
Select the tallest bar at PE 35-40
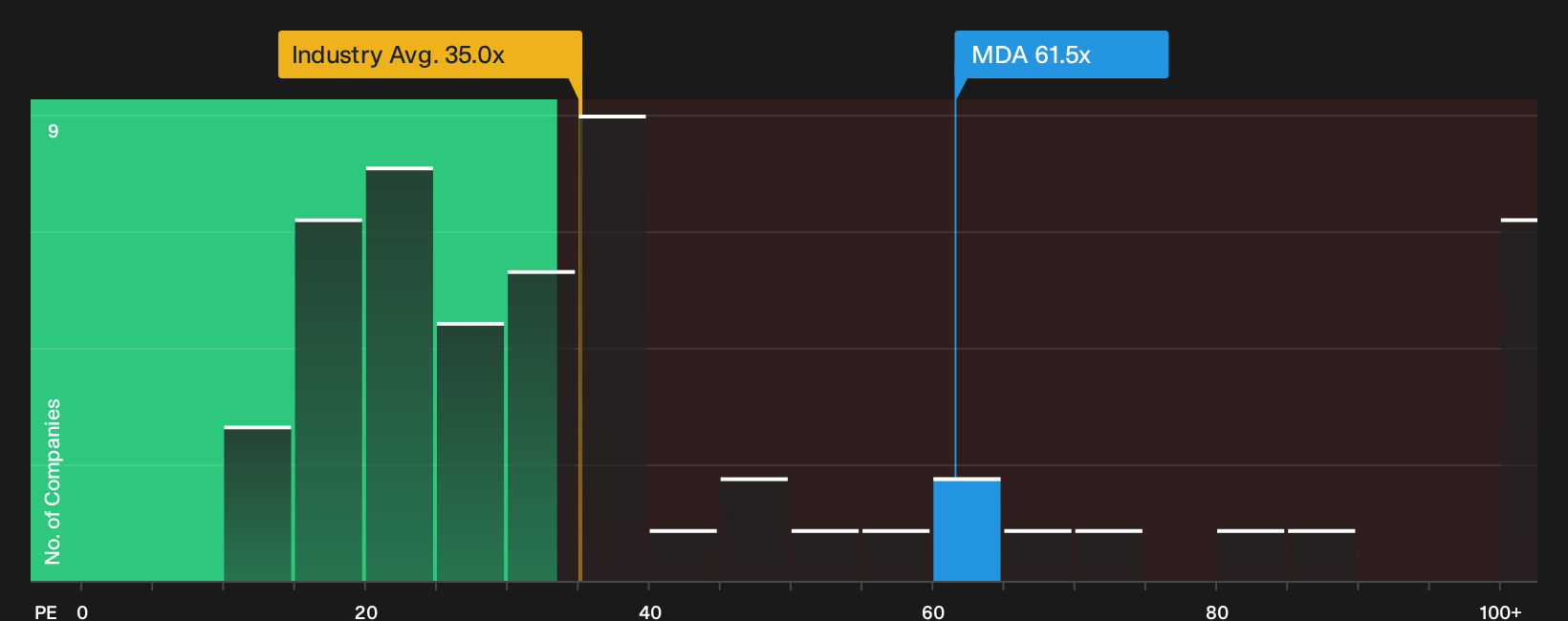[x=613, y=348]
